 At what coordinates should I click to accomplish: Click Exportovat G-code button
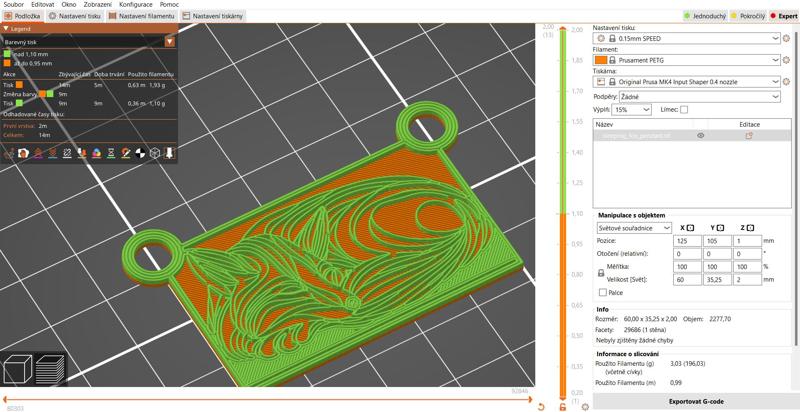695,401
